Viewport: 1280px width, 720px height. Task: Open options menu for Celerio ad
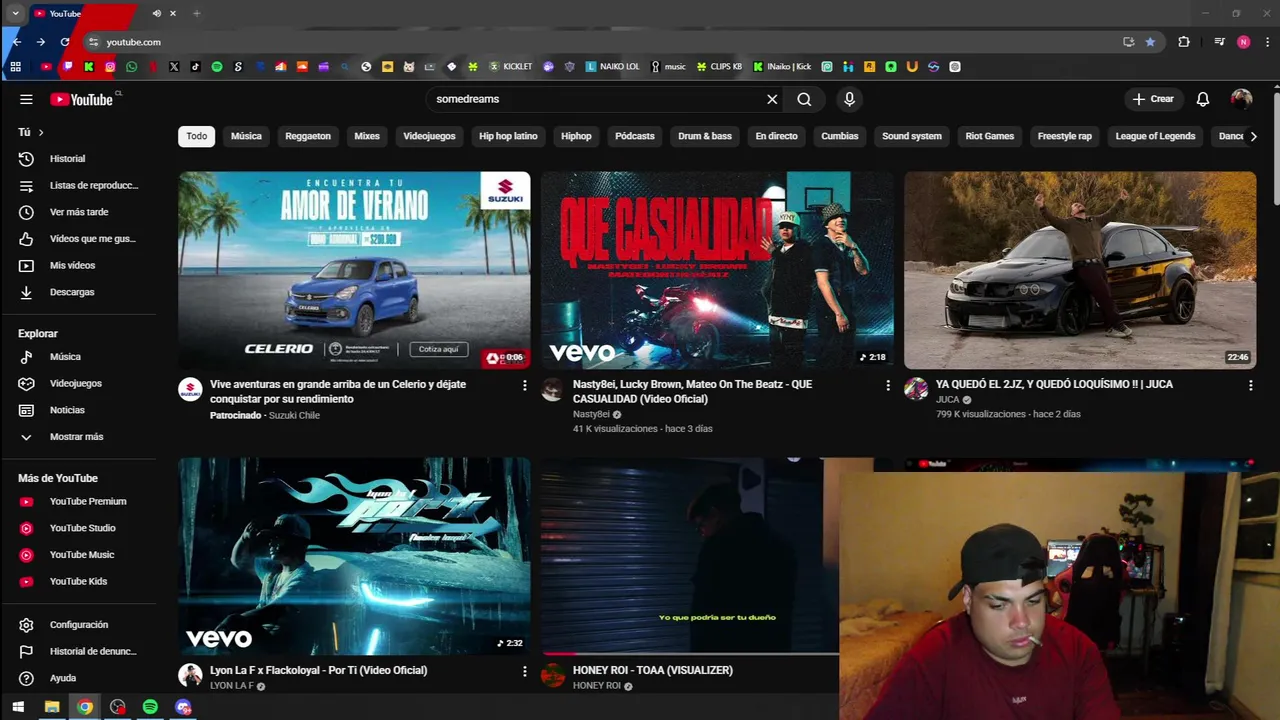tap(524, 385)
